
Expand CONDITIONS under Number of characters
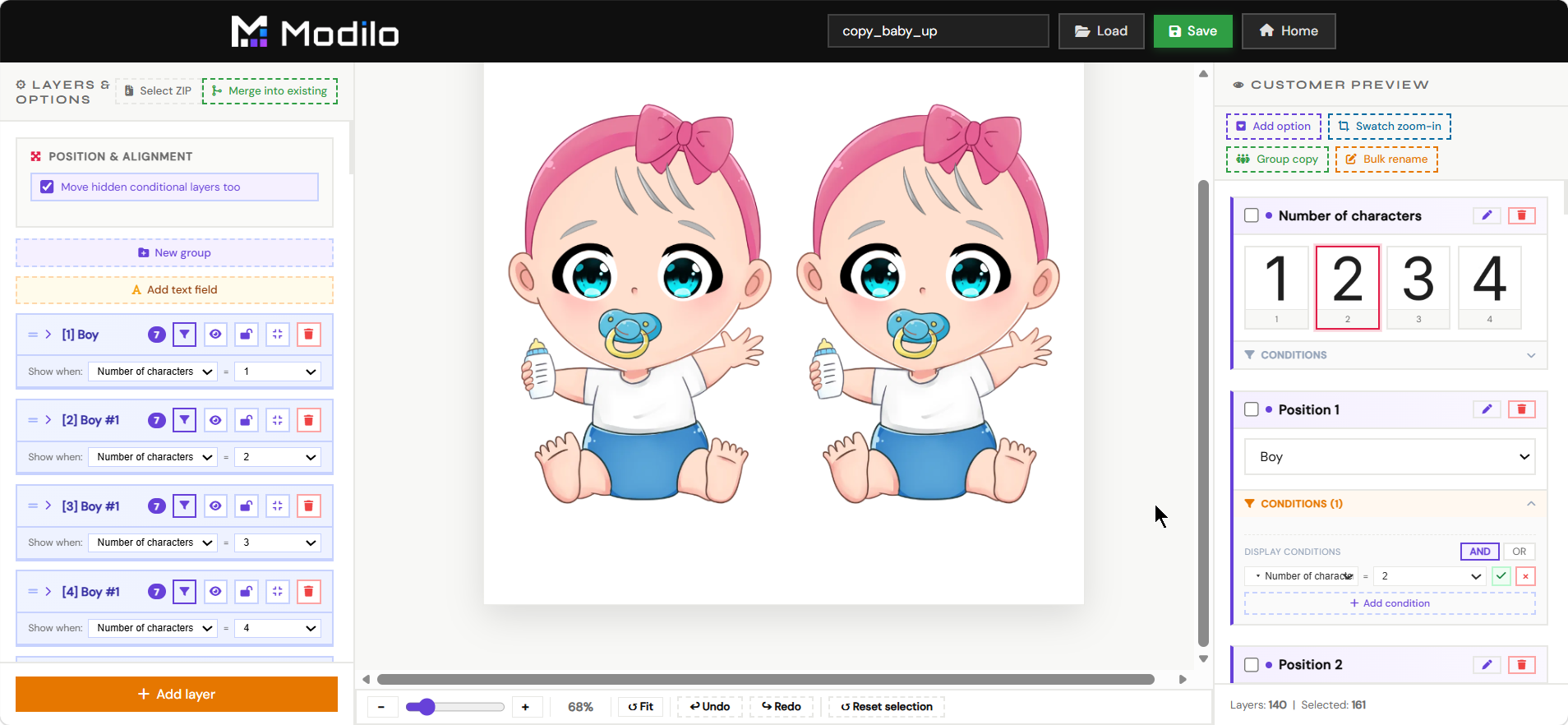click(1390, 355)
